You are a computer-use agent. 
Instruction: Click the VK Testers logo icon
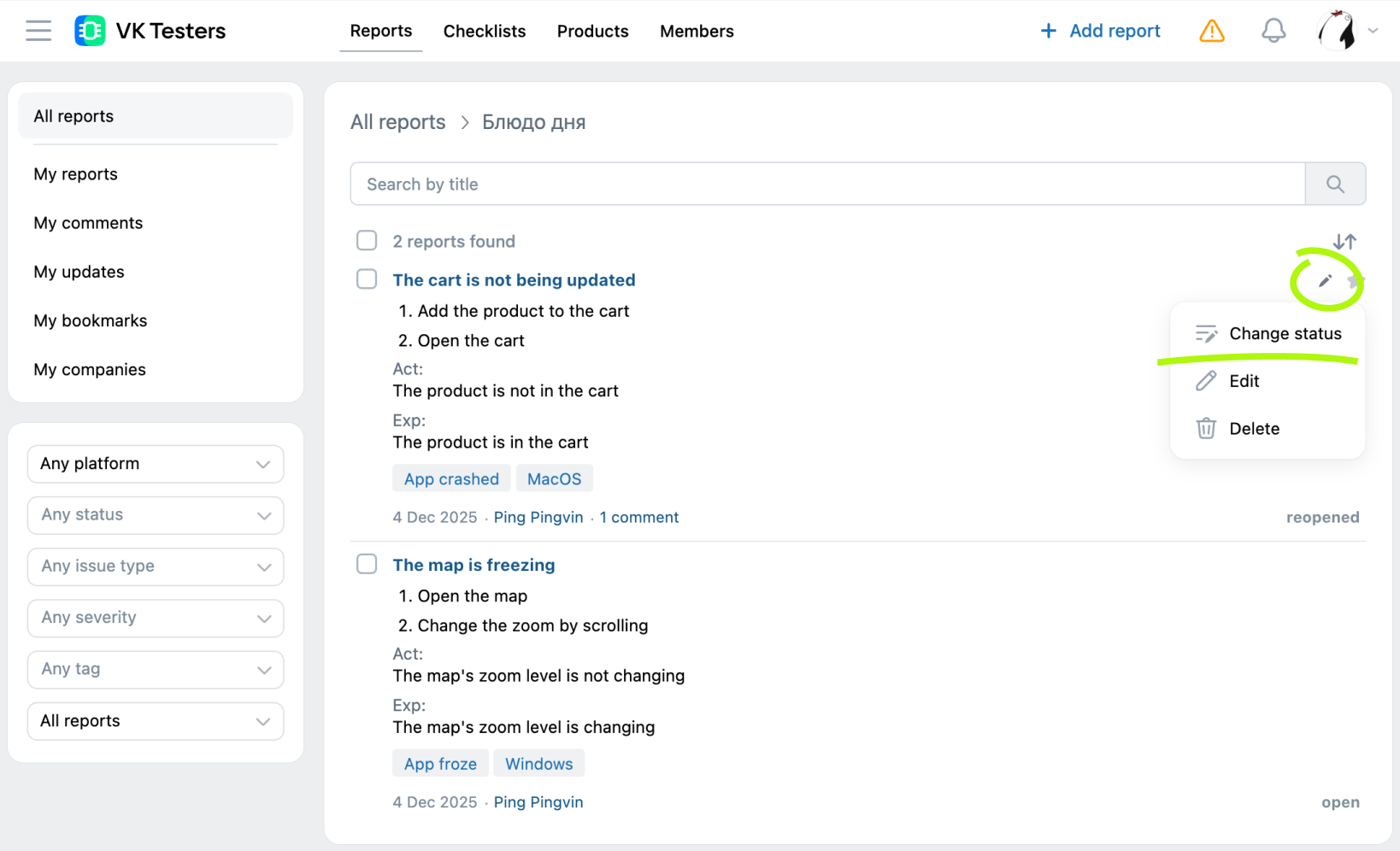[x=90, y=31]
